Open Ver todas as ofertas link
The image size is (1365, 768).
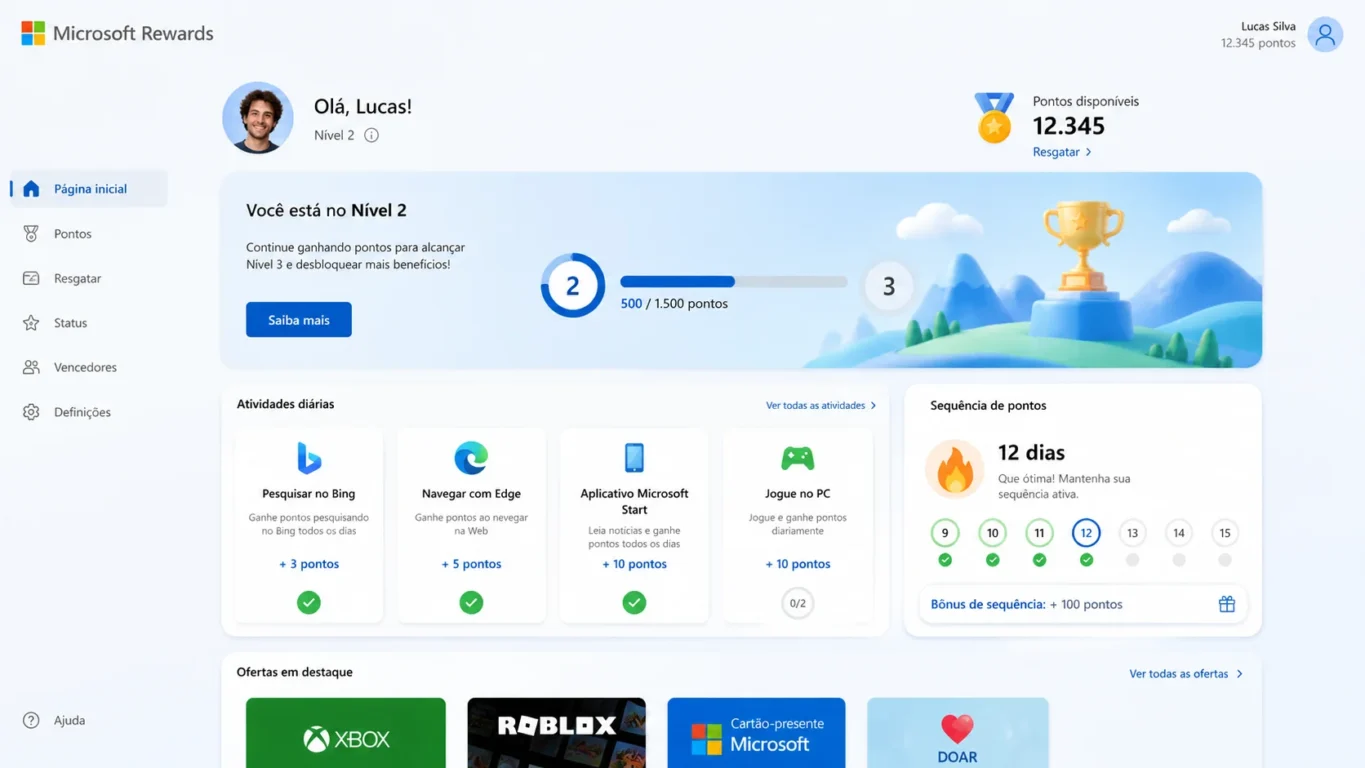[1179, 674]
